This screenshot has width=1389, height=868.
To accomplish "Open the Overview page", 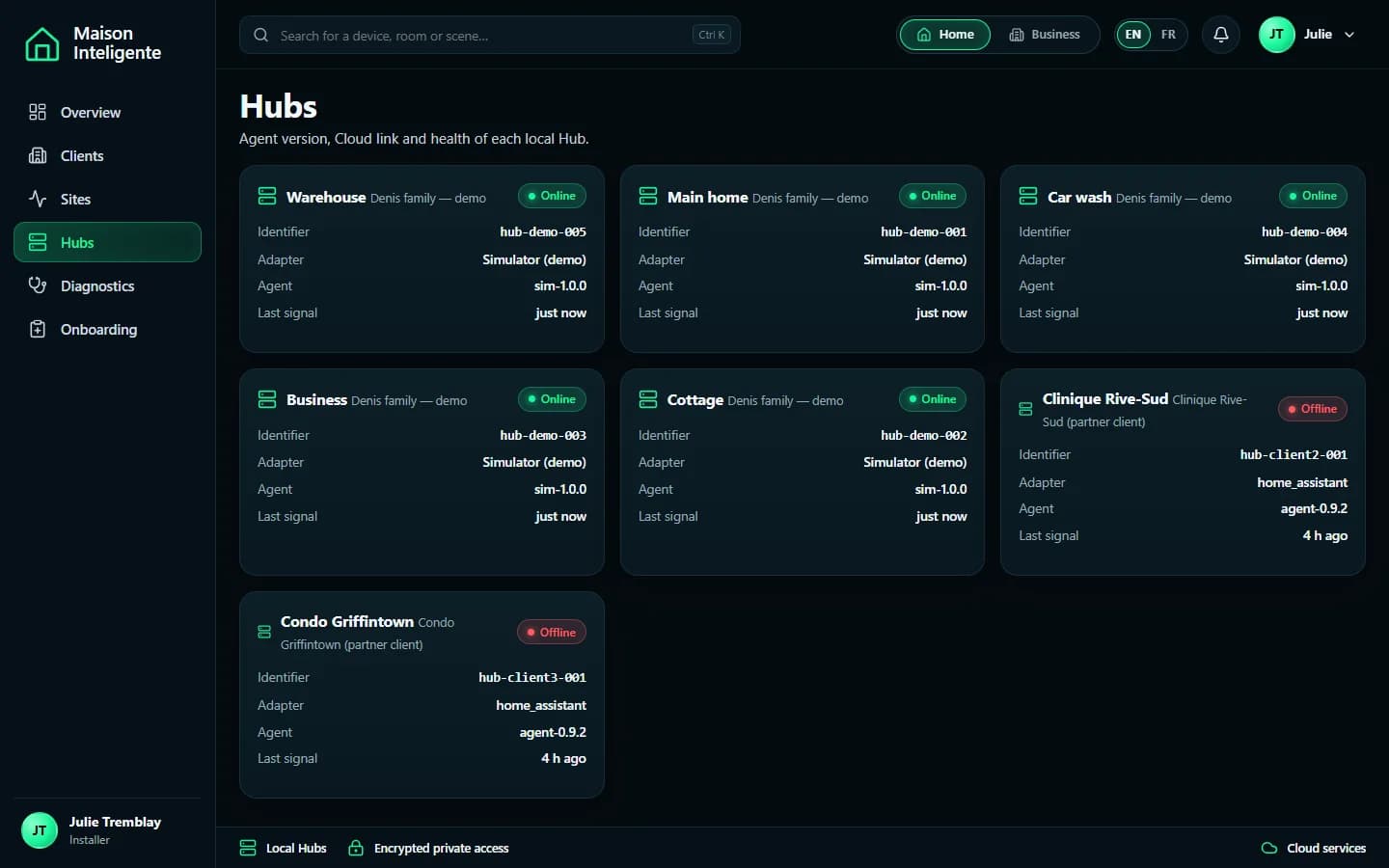I will tap(107, 112).
